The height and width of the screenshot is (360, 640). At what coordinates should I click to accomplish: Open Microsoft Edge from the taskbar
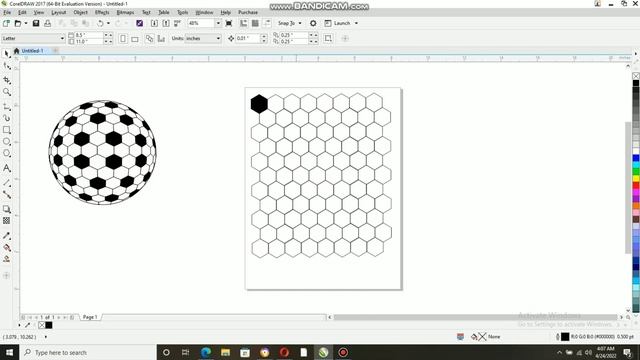tap(206, 352)
